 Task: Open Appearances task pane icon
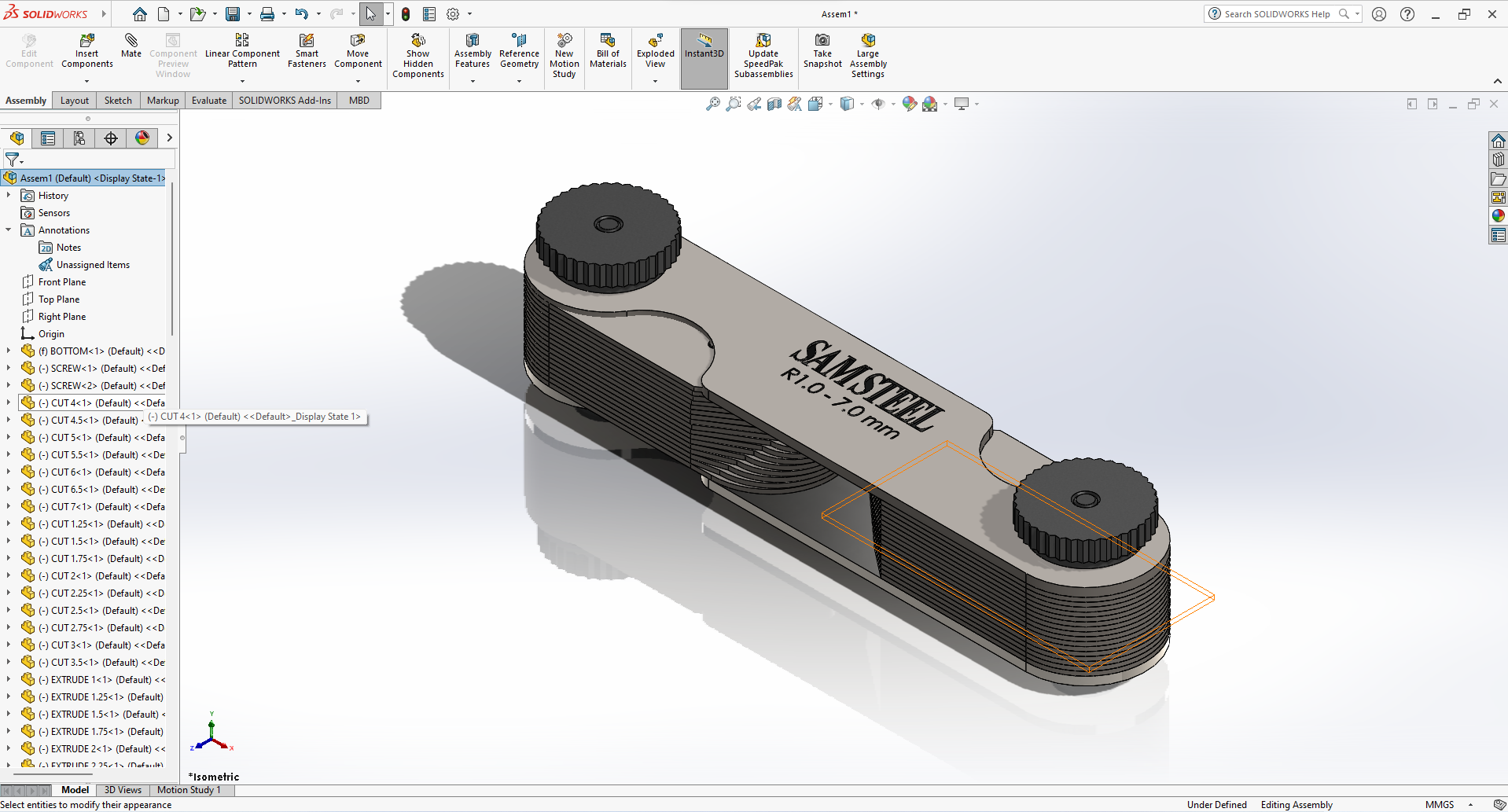[x=1498, y=215]
